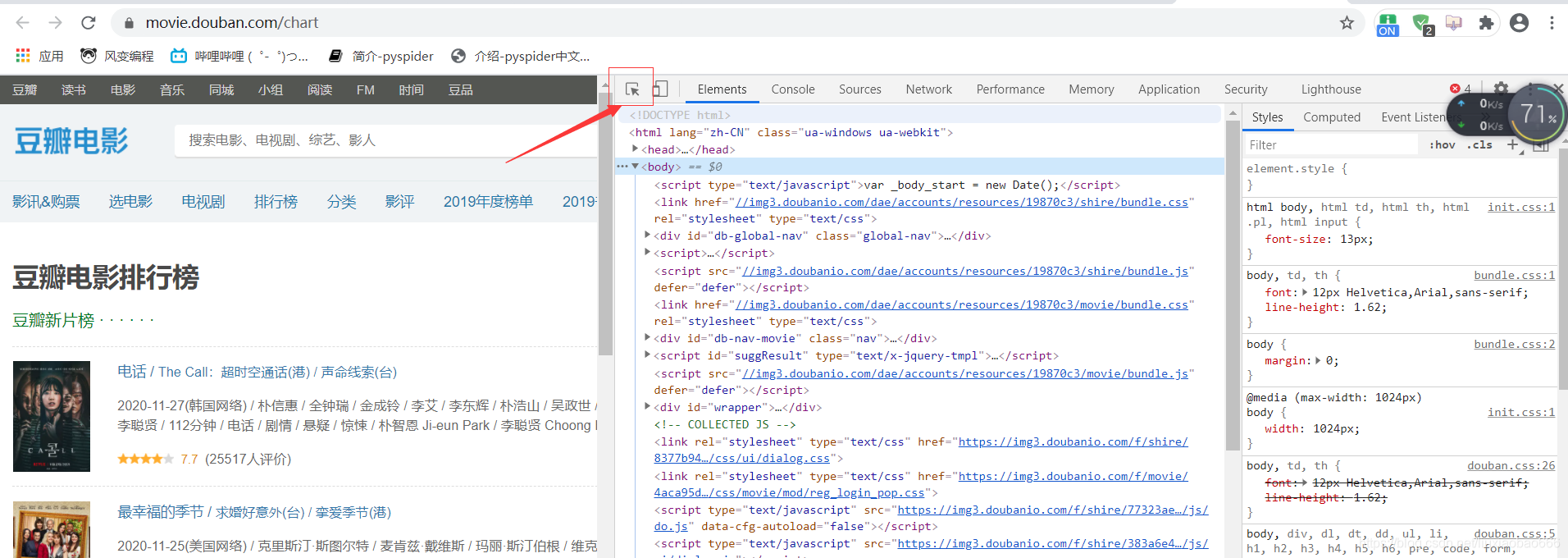Viewport: 1568px width, 558px height.
Task: Open the Chrome three-dot menu
Action: (x=1552, y=23)
